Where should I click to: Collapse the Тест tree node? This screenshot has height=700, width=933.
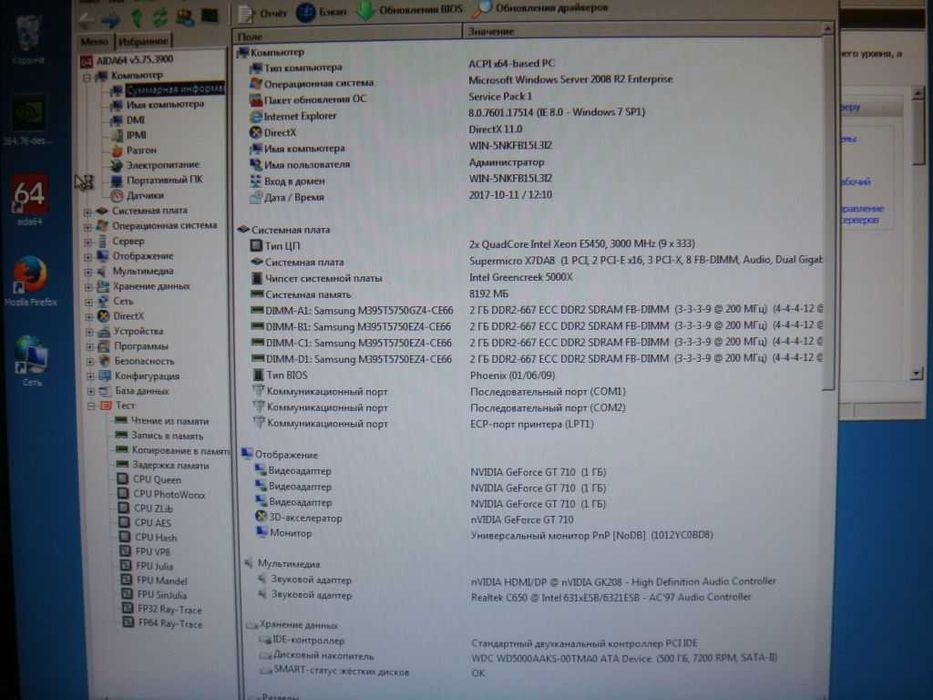click(x=91, y=406)
